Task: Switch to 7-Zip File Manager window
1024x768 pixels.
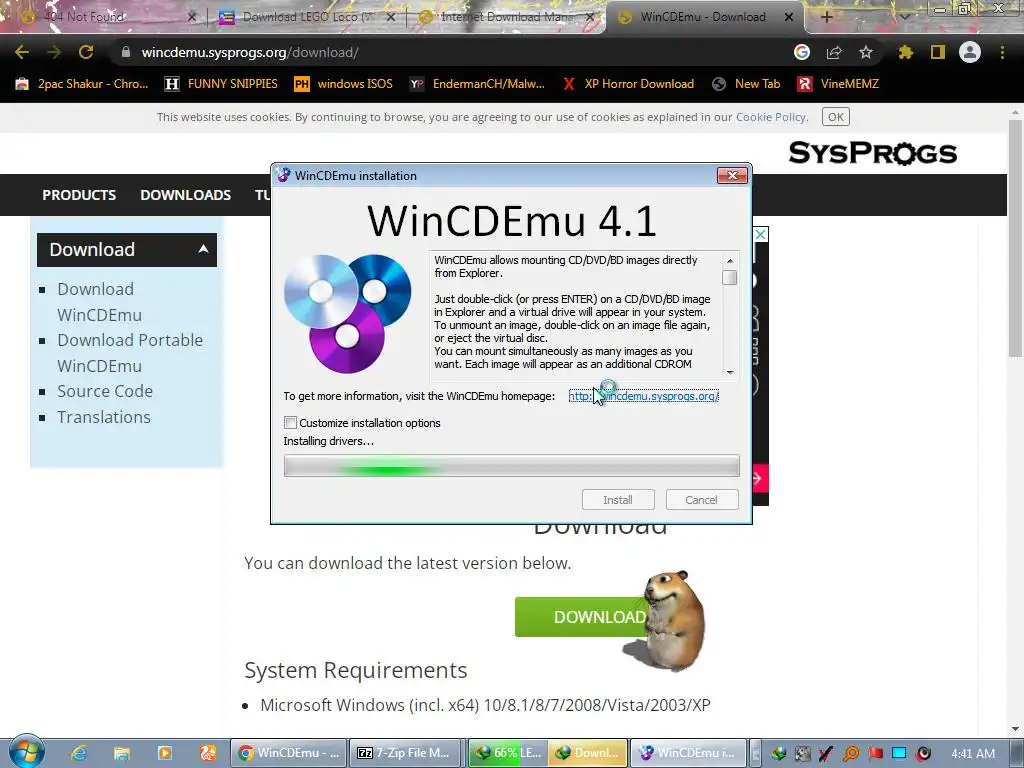Action: point(406,753)
